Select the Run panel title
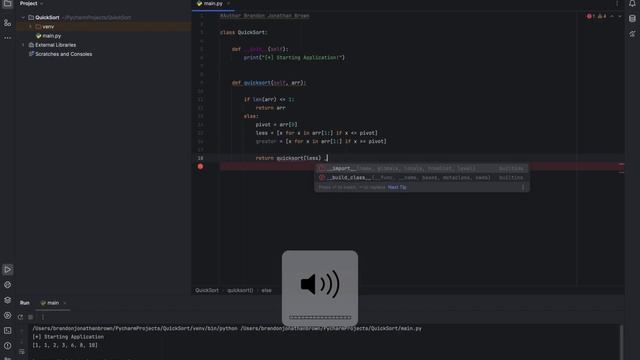Screen dimensions: 640x360 tap(24, 303)
